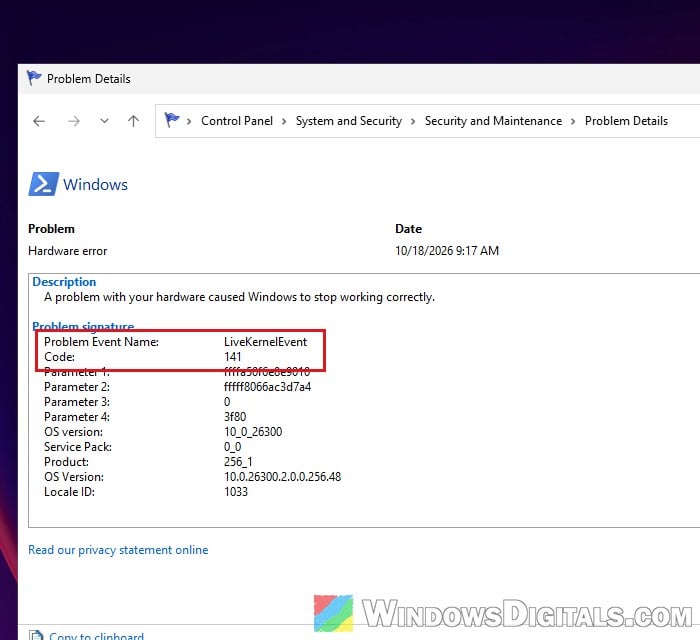Viewport: 700px width, 640px height.
Task: Expand the chevron before Control Panel breadcrumb
Action: 189,121
